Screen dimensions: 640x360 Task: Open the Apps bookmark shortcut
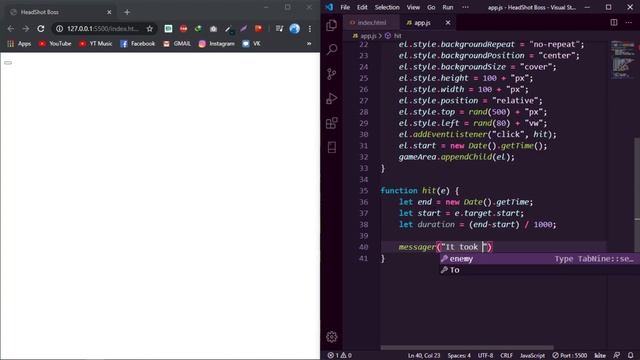click(19, 44)
